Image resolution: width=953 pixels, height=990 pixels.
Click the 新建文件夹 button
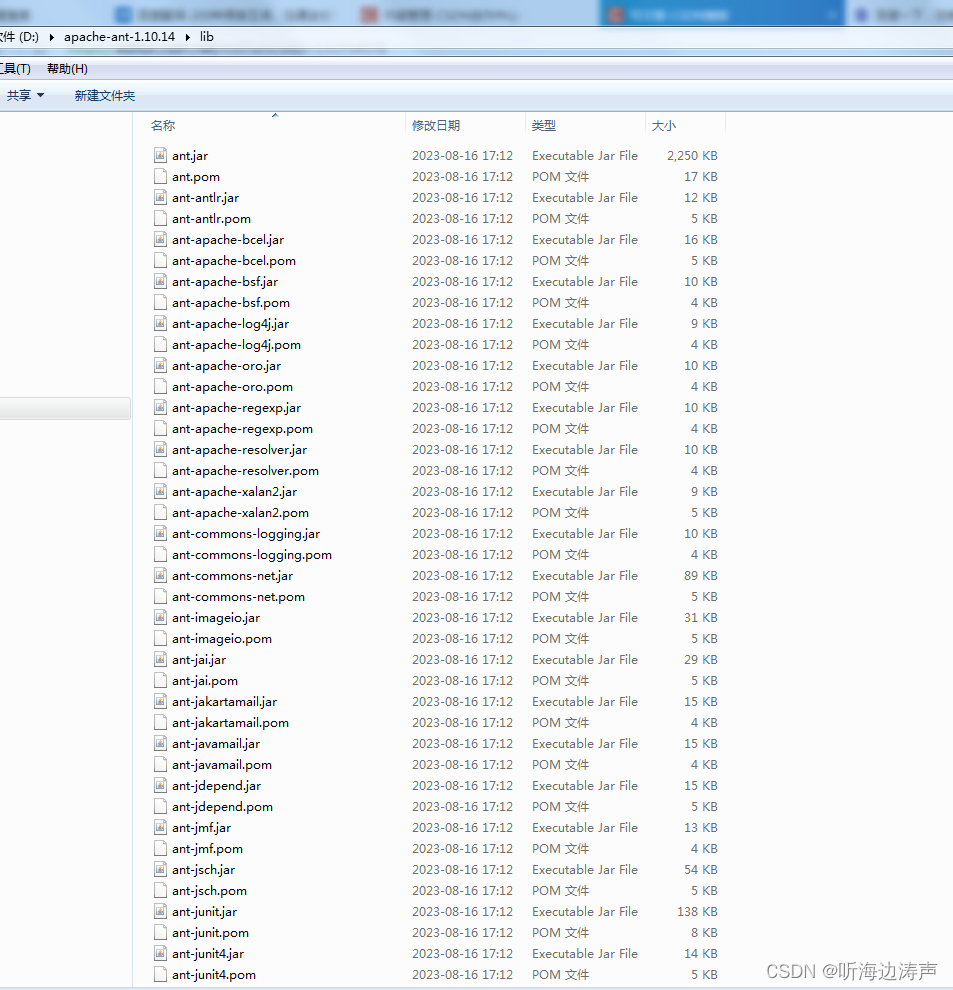tap(105, 95)
